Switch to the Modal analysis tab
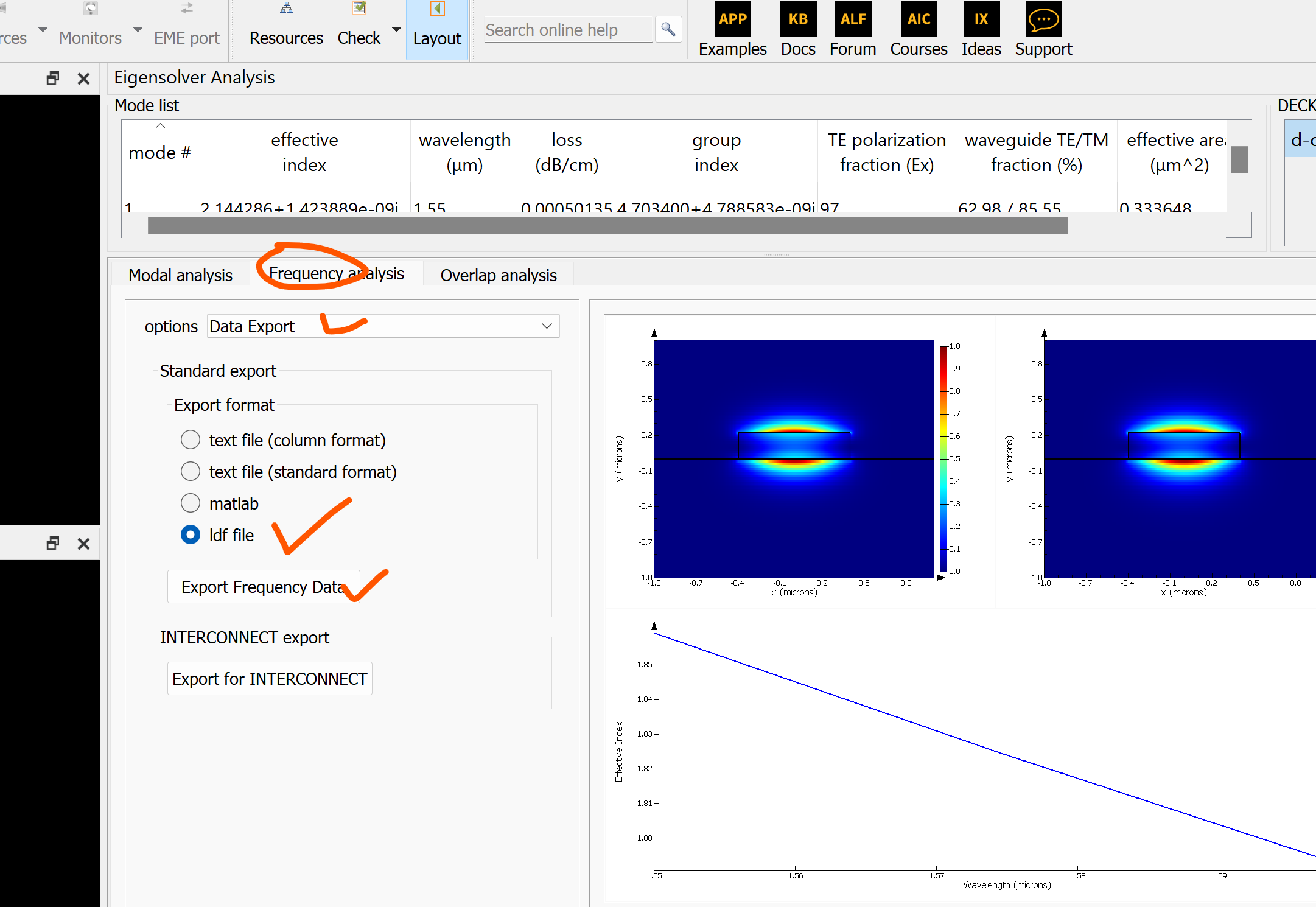The width and height of the screenshot is (1316, 907). tap(180, 275)
